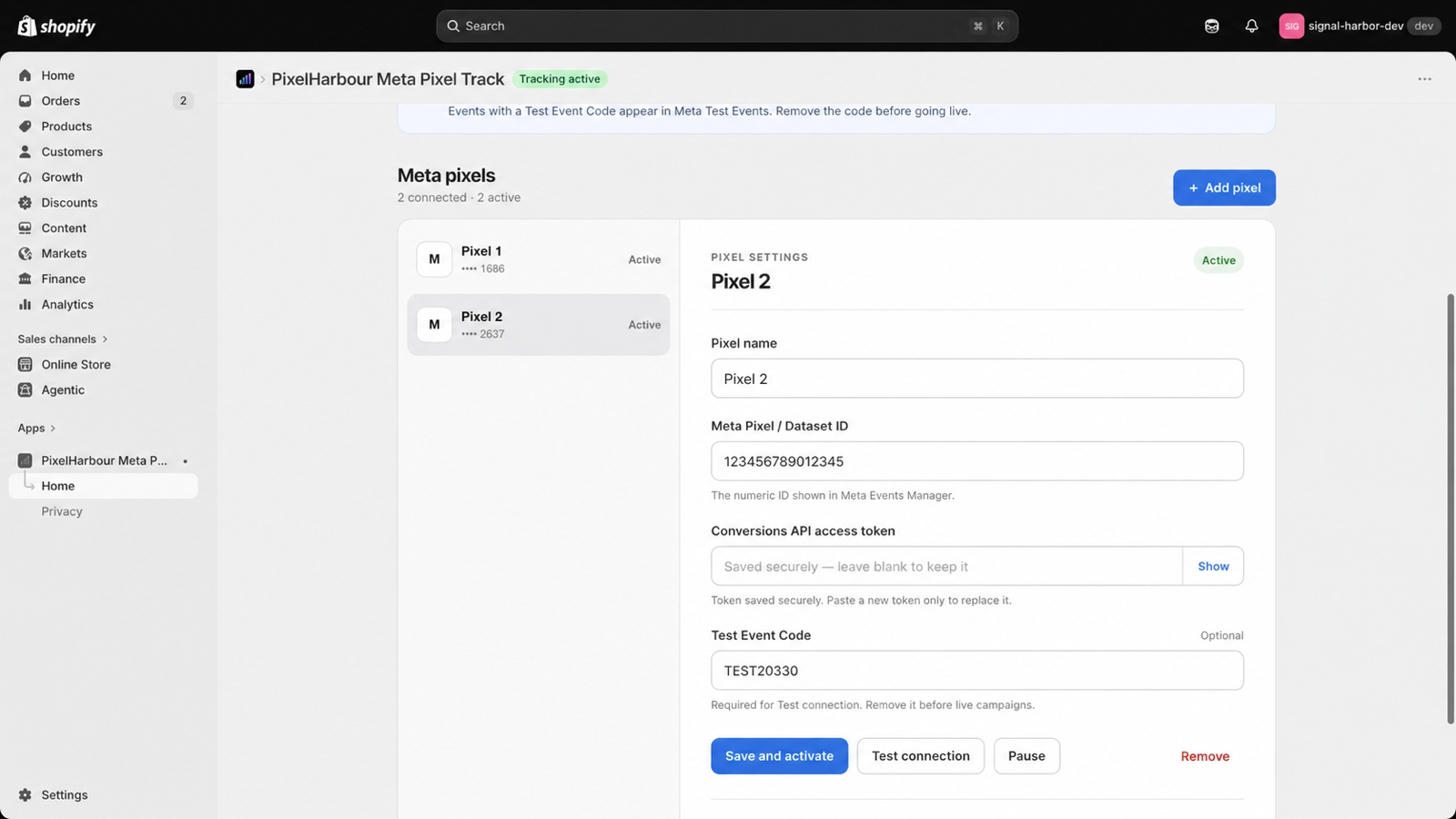1456x819 pixels.
Task: Click the Search bar
Action: tap(727, 26)
